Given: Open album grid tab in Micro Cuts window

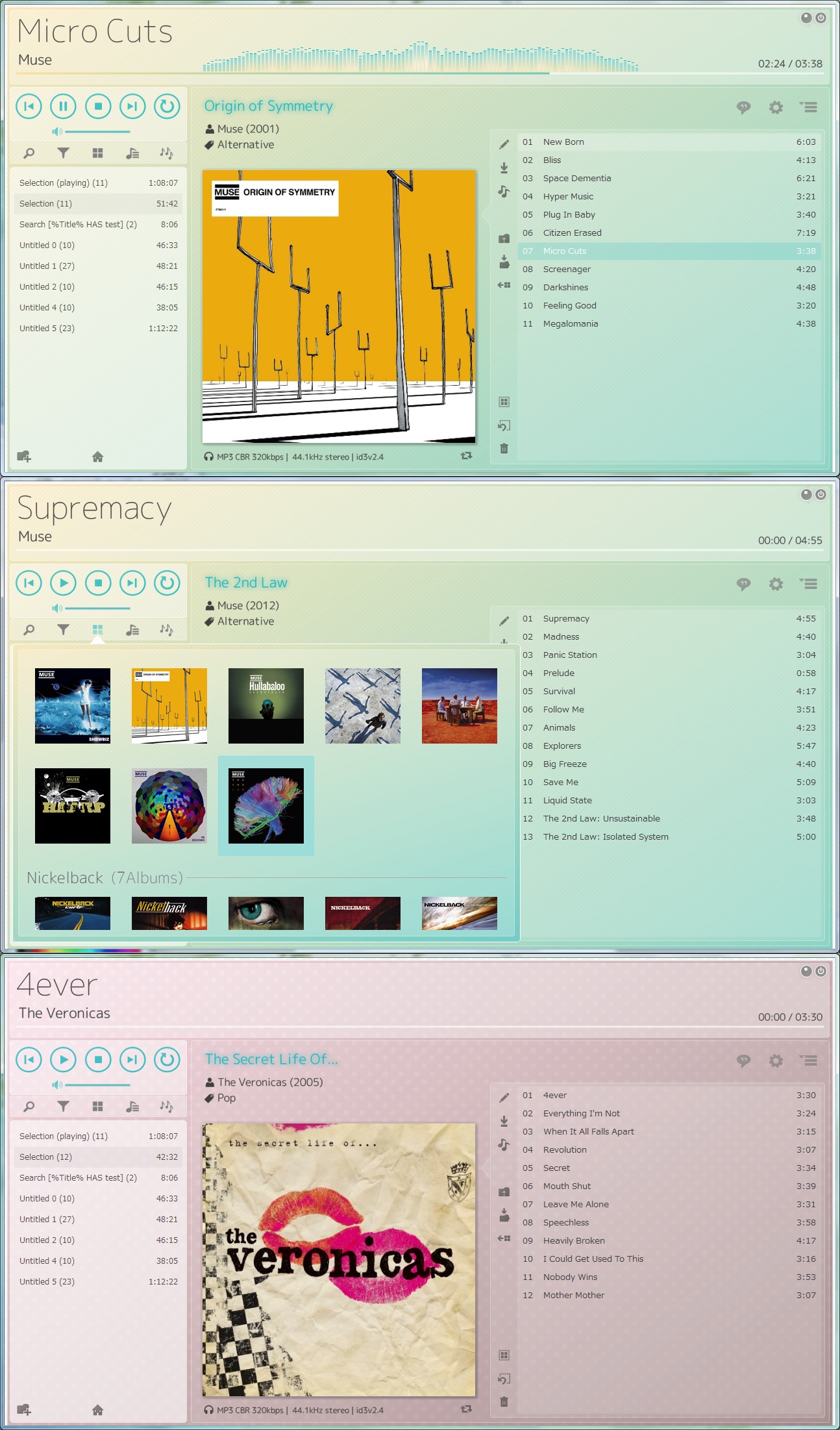Looking at the screenshot, I should pos(97,153).
